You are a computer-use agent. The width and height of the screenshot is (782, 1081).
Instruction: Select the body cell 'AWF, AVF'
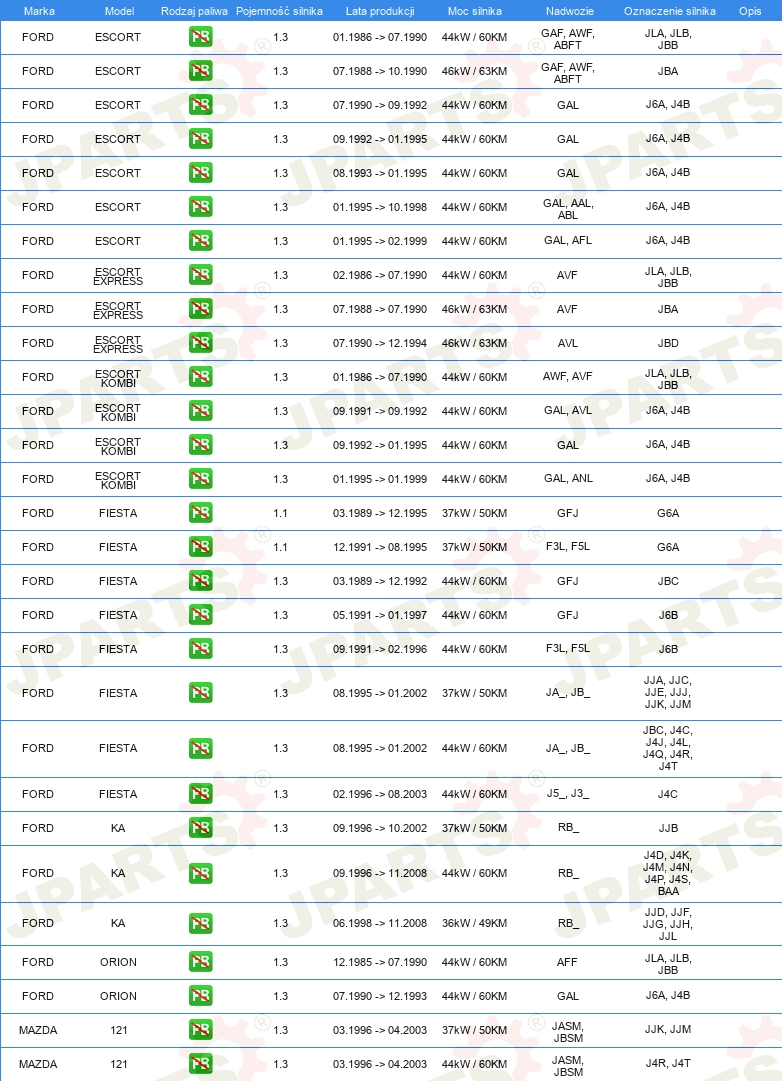tap(568, 376)
